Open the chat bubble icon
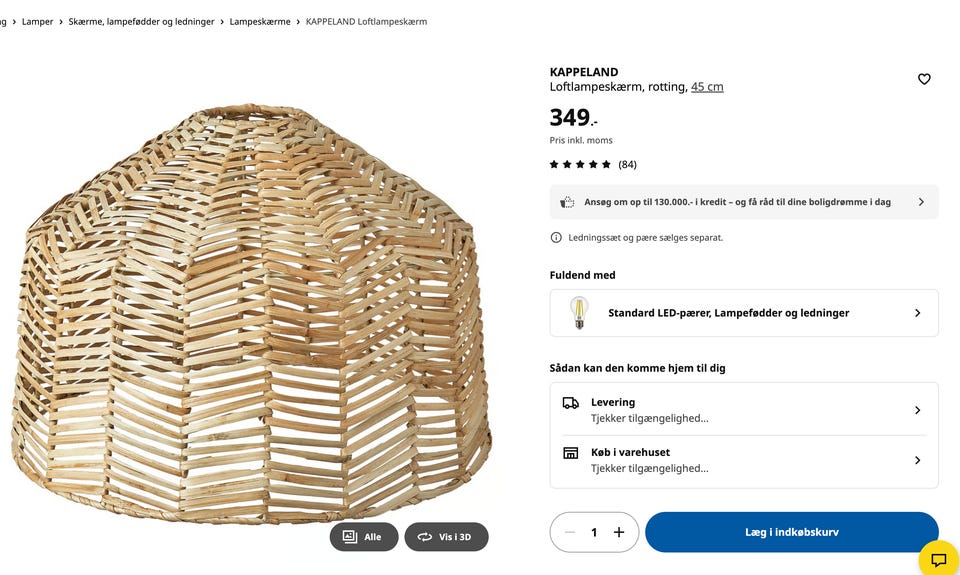 tap(938, 559)
